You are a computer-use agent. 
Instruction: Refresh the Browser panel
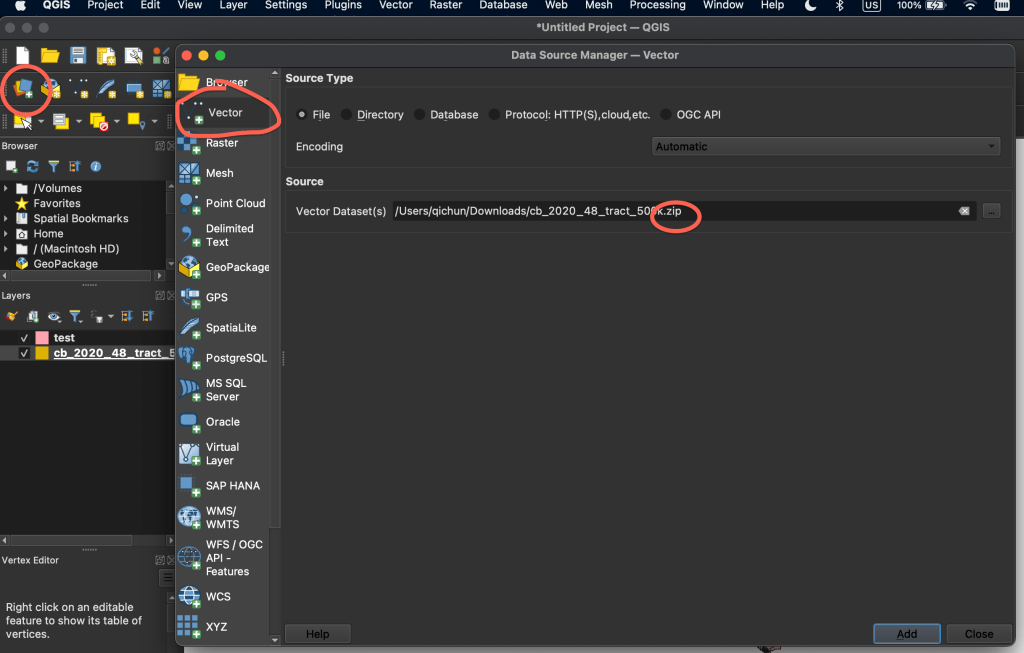pos(33,167)
